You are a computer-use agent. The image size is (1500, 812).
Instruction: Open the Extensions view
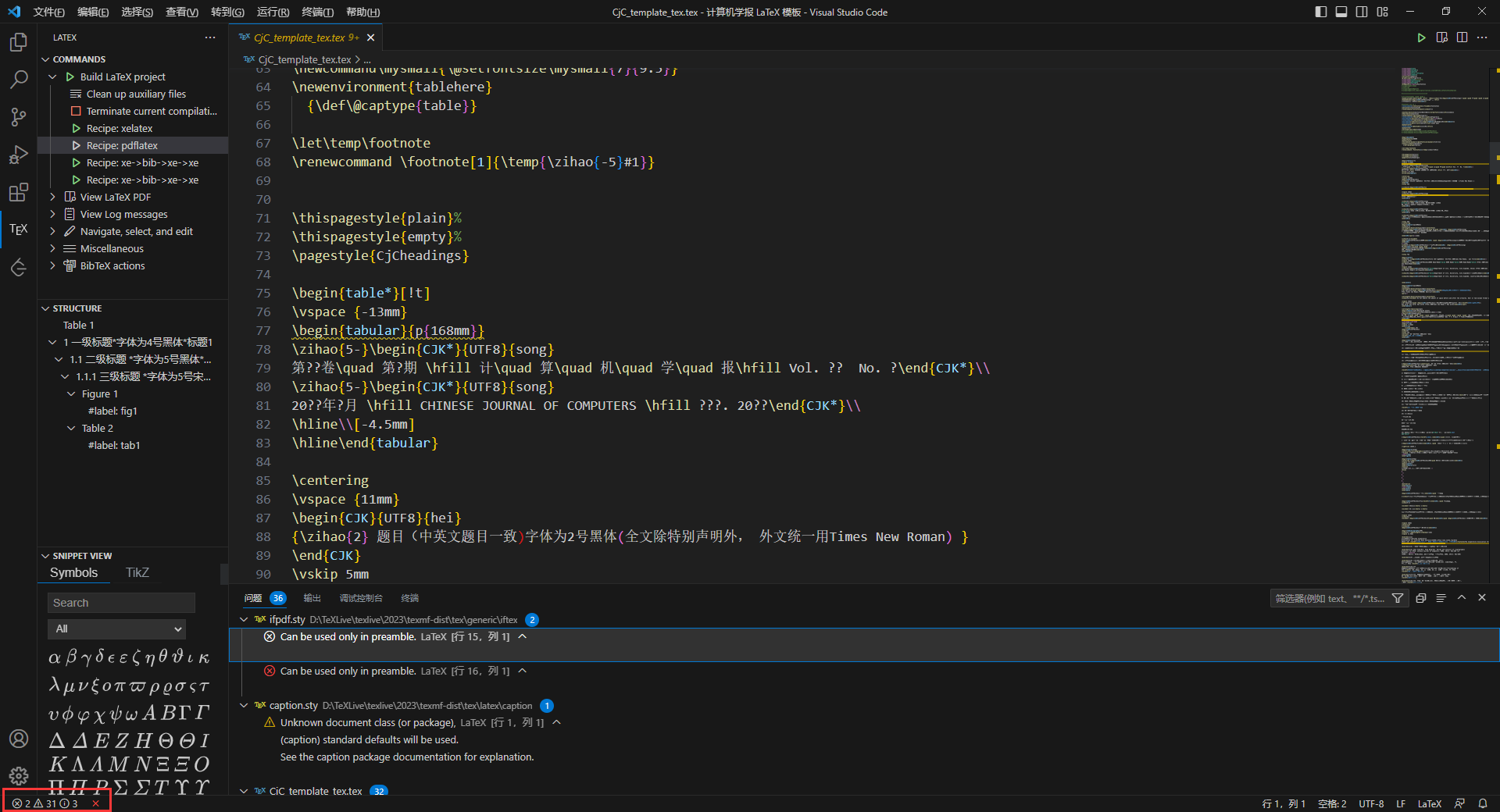click(17, 191)
